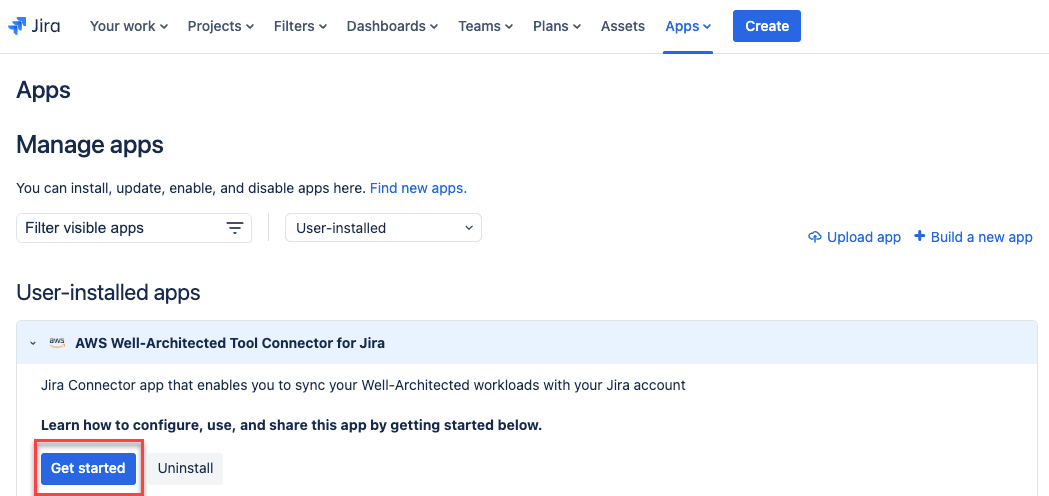Click the Create button
This screenshot has width=1049, height=496.
767,26
